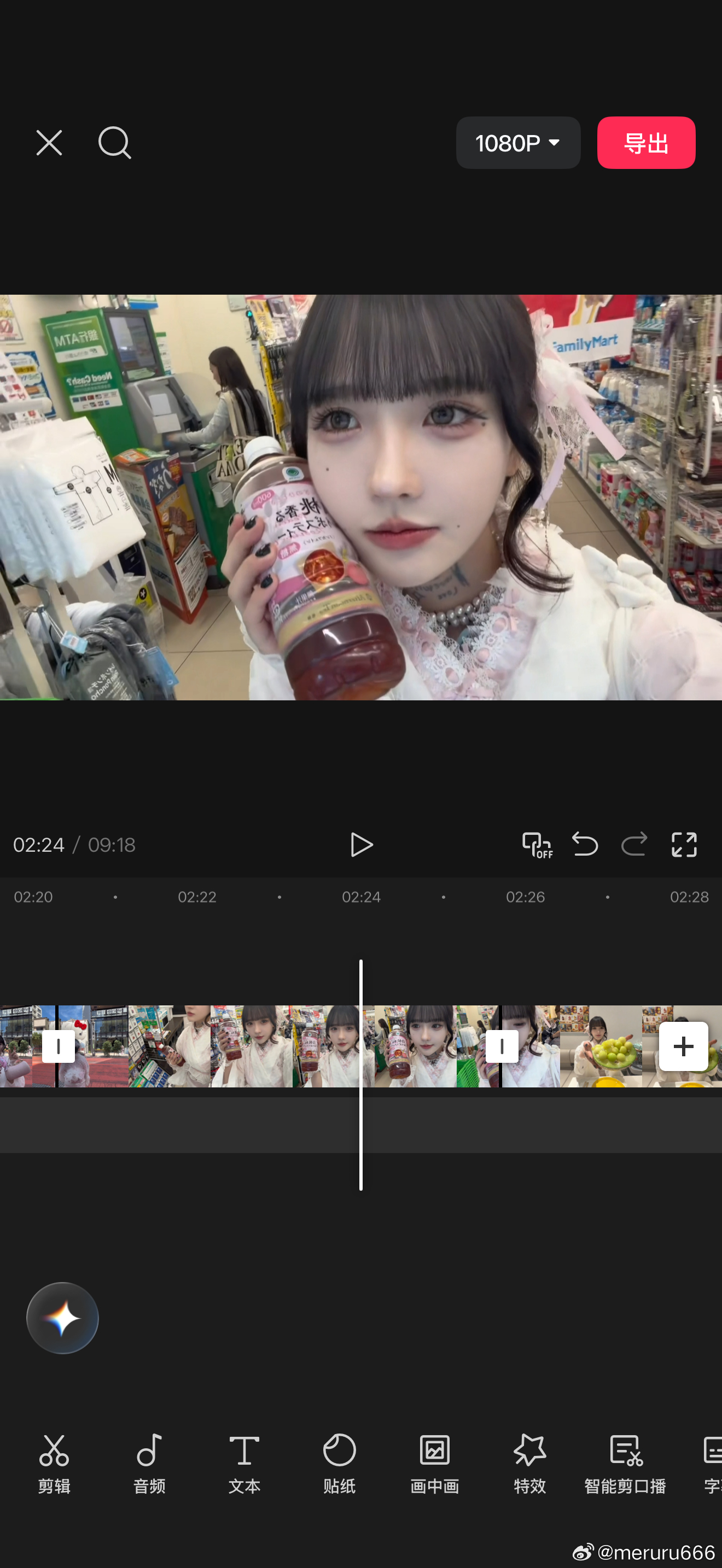Redo the last action
Viewport: 722px width, 1568px height.
click(x=634, y=844)
